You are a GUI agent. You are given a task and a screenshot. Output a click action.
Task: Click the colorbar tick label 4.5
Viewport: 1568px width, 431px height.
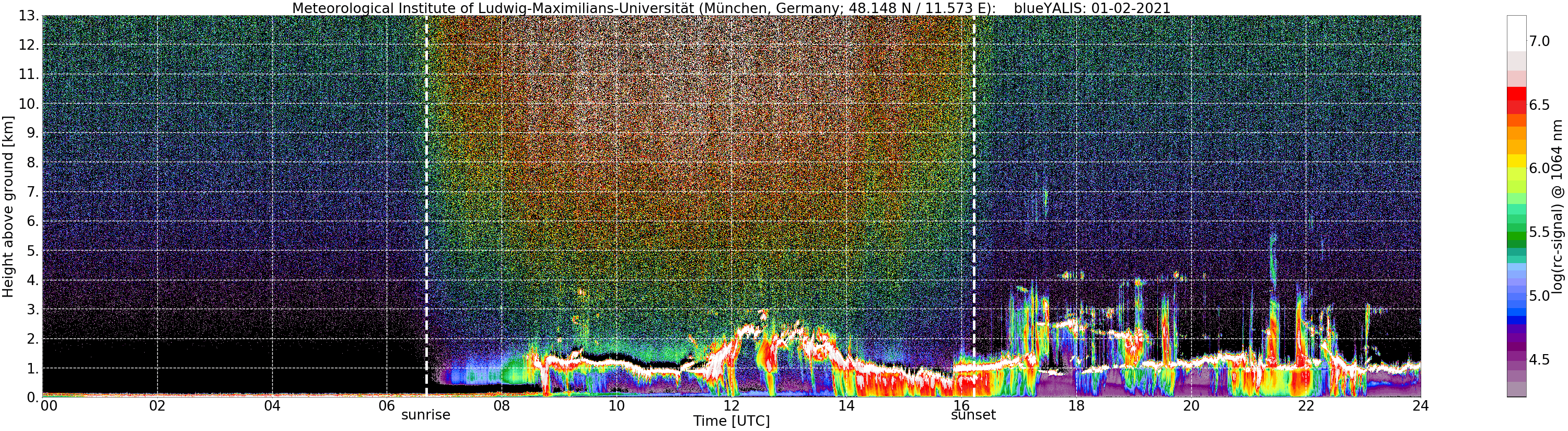tap(1539, 360)
